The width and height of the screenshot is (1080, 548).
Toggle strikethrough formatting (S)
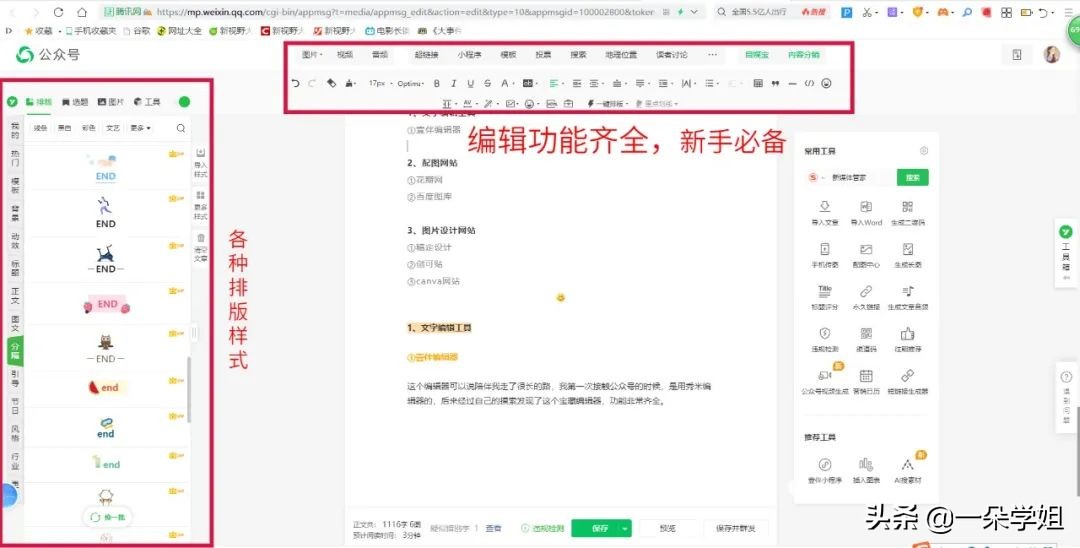[488, 83]
